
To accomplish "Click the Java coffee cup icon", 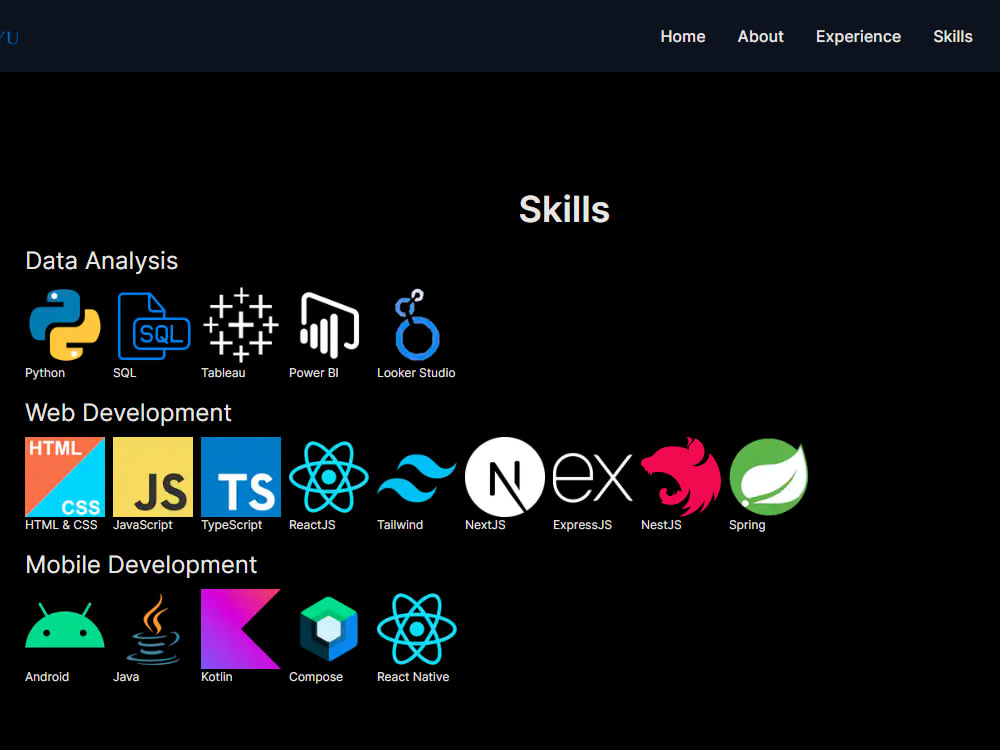I will pyautogui.click(x=153, y=629).
